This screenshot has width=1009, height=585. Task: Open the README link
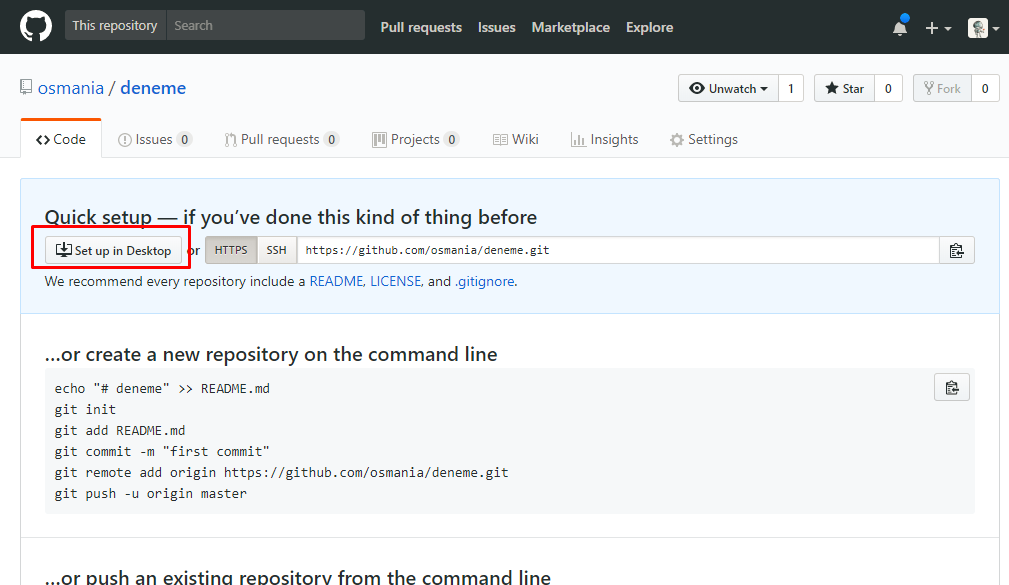(336, 282)
